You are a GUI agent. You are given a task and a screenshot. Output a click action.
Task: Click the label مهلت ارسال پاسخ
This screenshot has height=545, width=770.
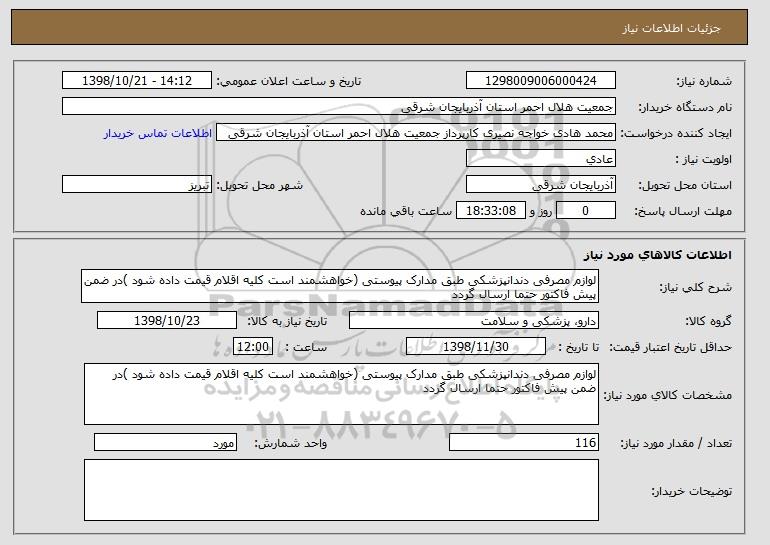683,212
